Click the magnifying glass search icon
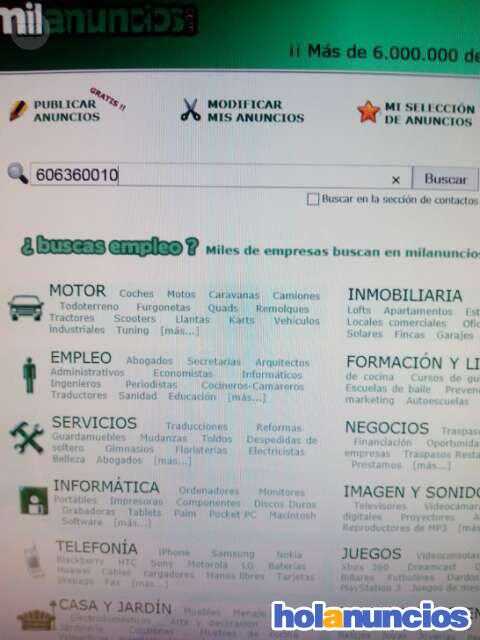 pos(18,173)
